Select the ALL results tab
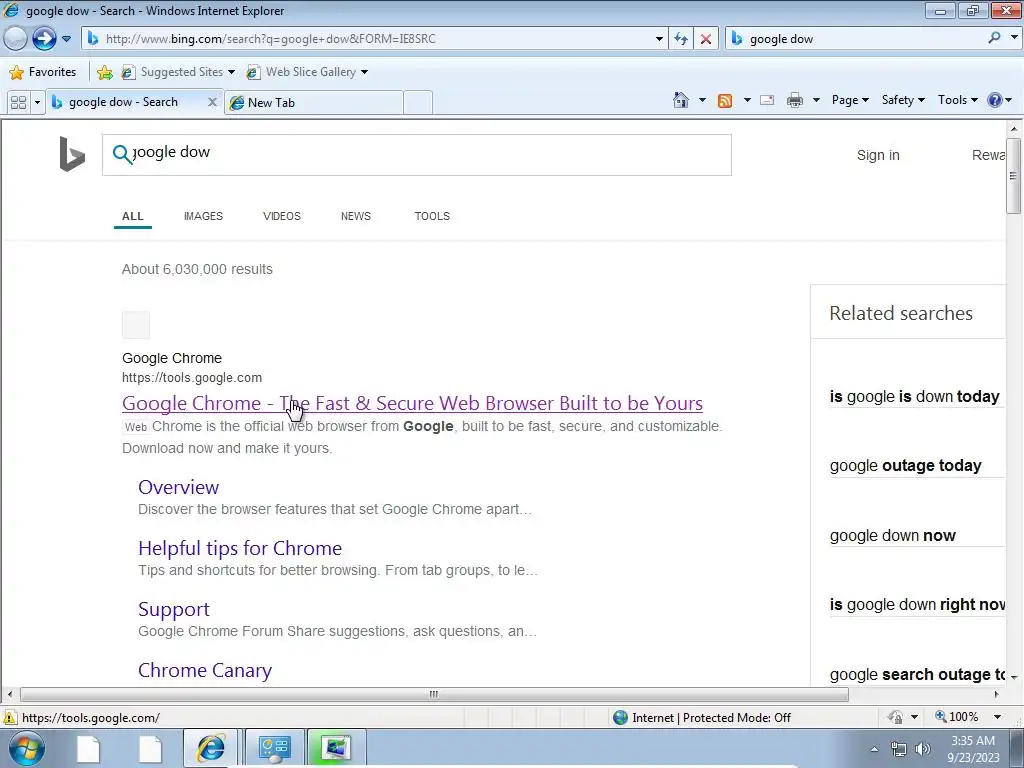 (x=133, y=216)
